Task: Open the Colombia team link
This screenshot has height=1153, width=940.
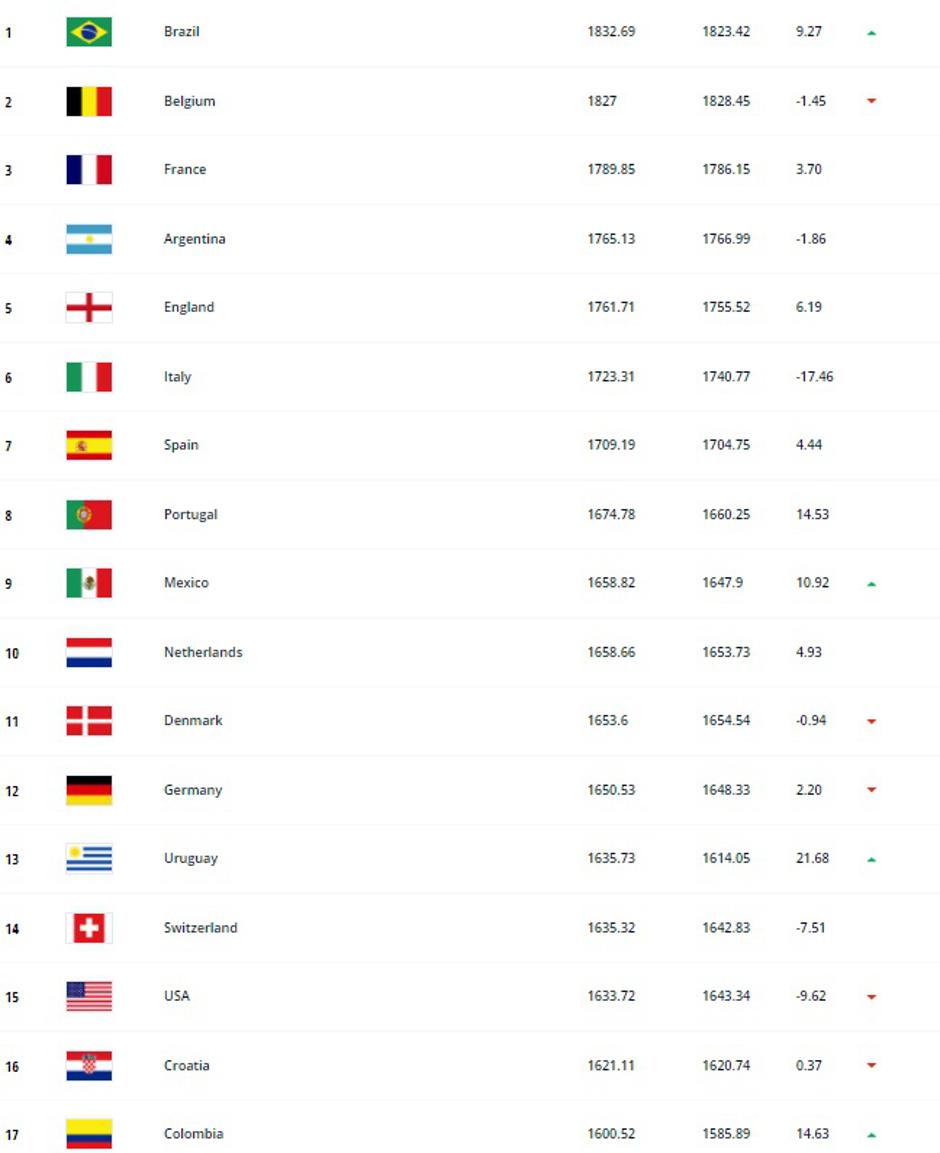Action: click(193, 1133)
